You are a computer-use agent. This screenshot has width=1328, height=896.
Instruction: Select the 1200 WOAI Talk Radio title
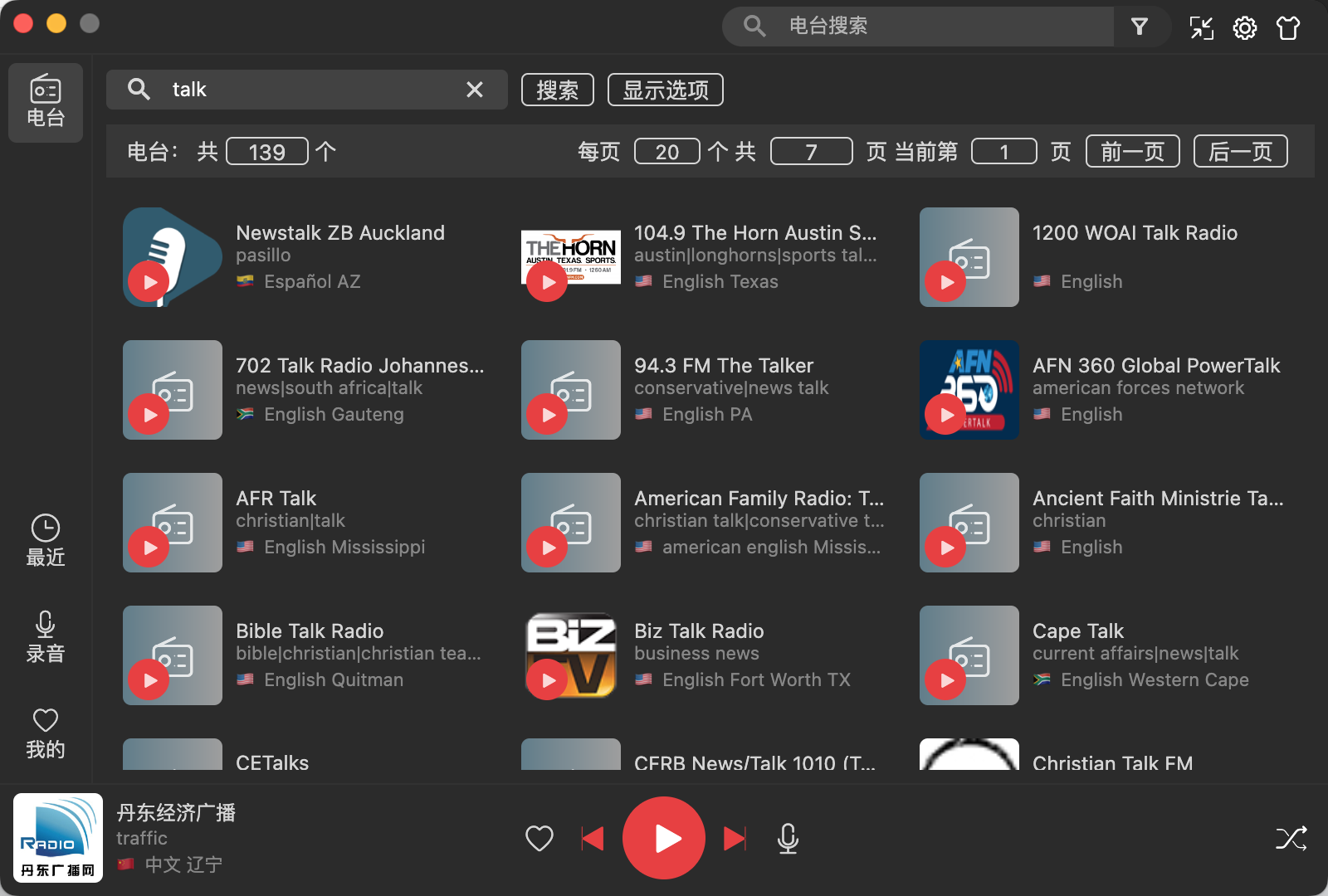tap(1135, 232)
